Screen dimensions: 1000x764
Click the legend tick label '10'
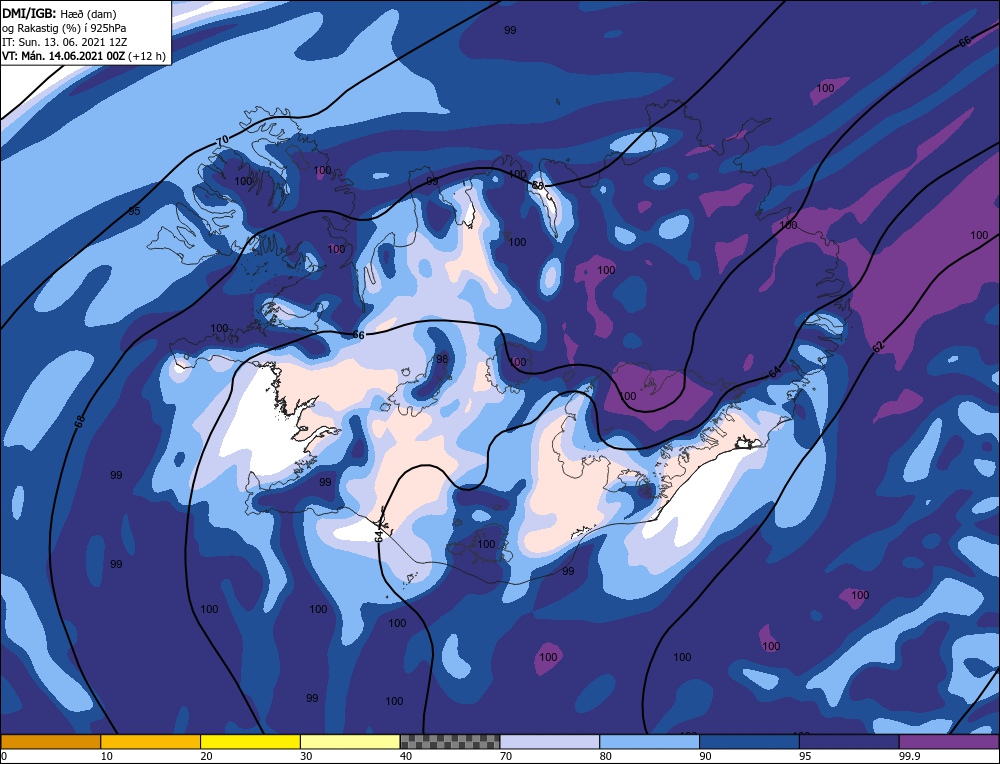click(107, 756)
